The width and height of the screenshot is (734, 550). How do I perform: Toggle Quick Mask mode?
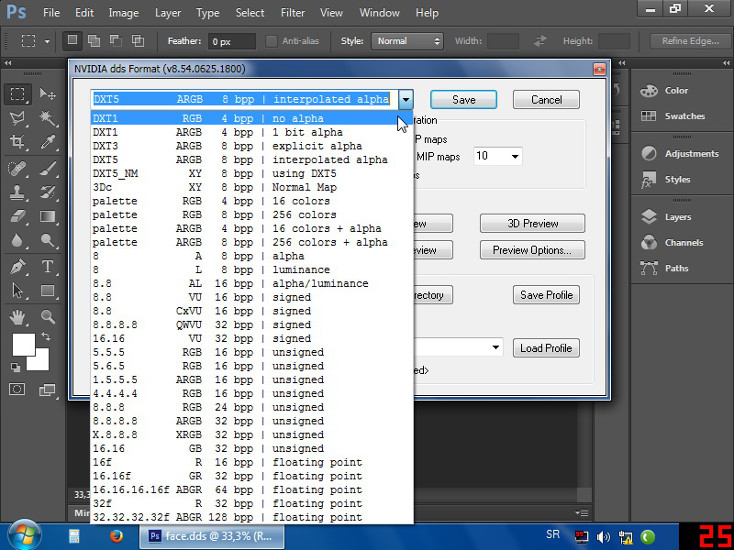pyautogui.click(x=17, y=389)
